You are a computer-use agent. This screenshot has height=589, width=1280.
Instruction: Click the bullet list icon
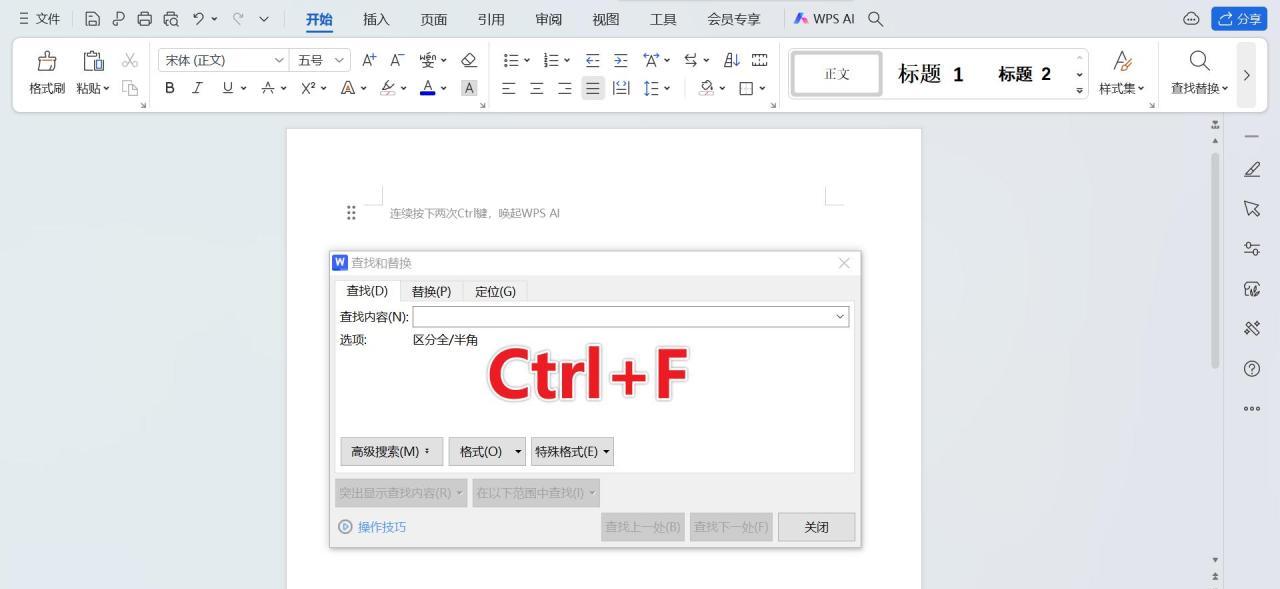click(510, 60)
